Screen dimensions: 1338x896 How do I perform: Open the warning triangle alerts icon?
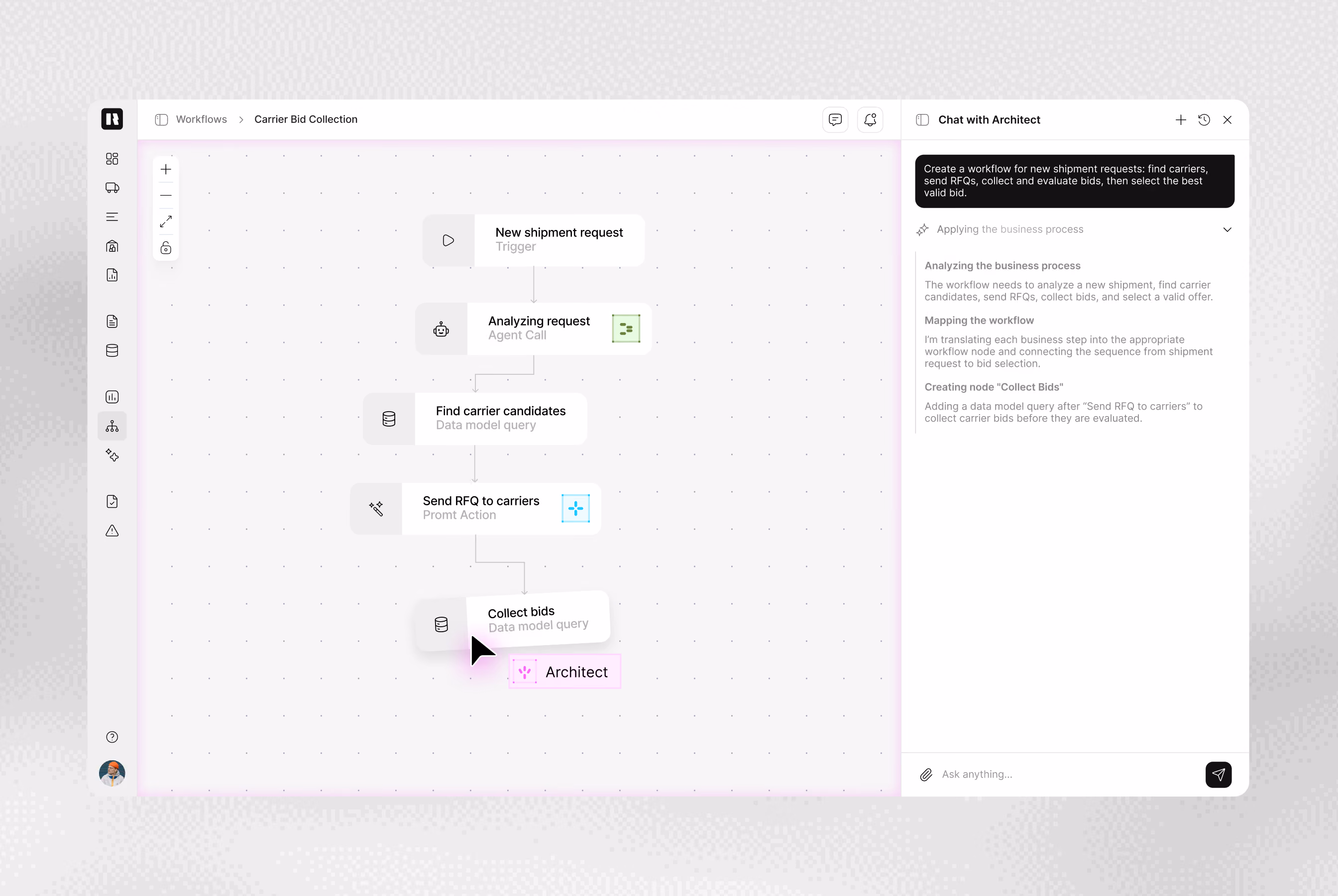tap(112, 531)
